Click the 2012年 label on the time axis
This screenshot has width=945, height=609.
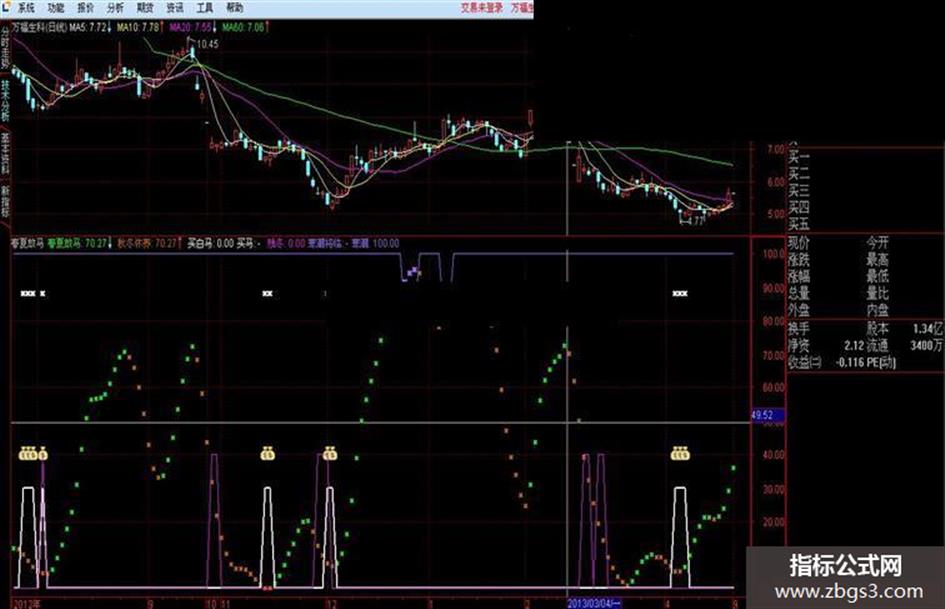(x=26, y=604)
